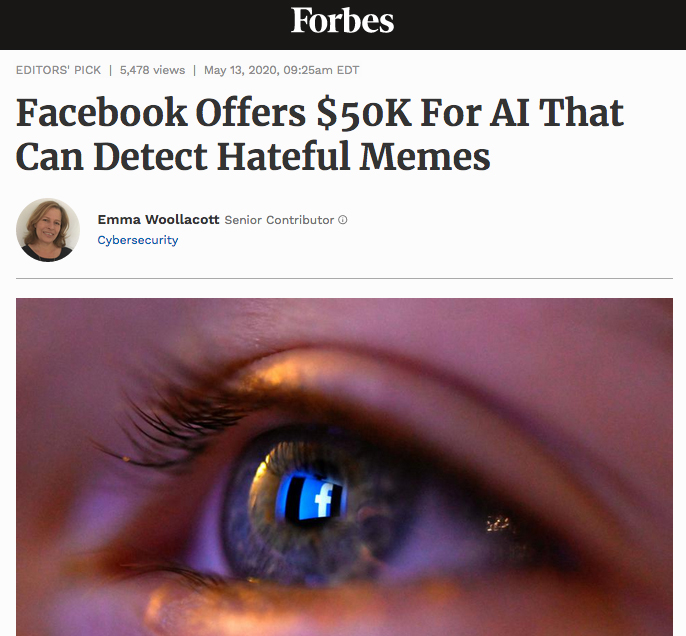Click the black Forbes header bar

[343, 24]
